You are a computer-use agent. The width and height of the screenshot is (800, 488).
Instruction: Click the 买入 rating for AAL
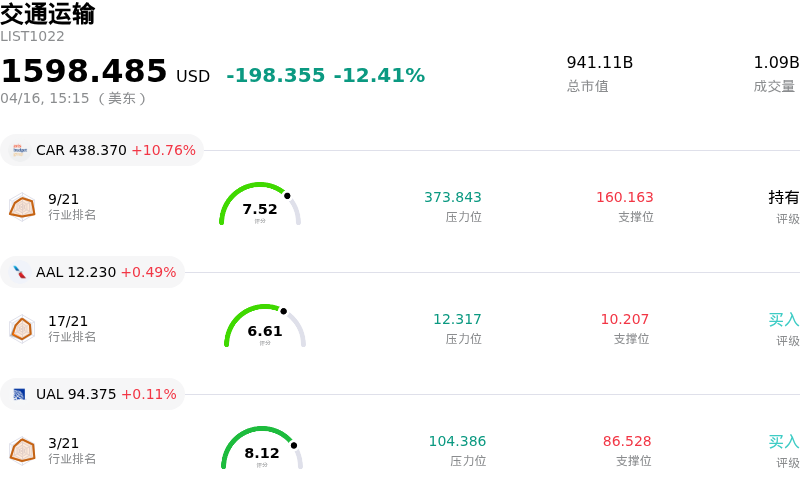tap(784, 319)
